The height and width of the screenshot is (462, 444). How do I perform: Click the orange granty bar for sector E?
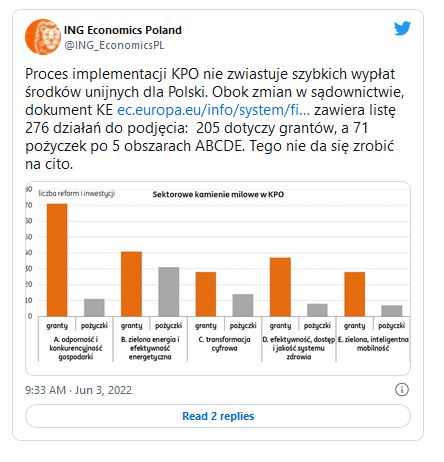click(x=355, y=294)
